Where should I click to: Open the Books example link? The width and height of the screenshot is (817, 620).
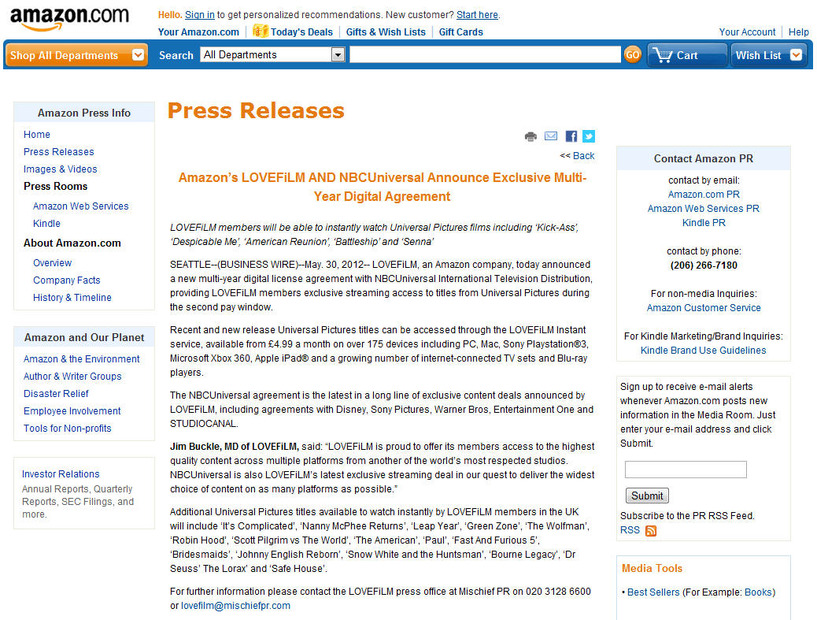[758, 592]
